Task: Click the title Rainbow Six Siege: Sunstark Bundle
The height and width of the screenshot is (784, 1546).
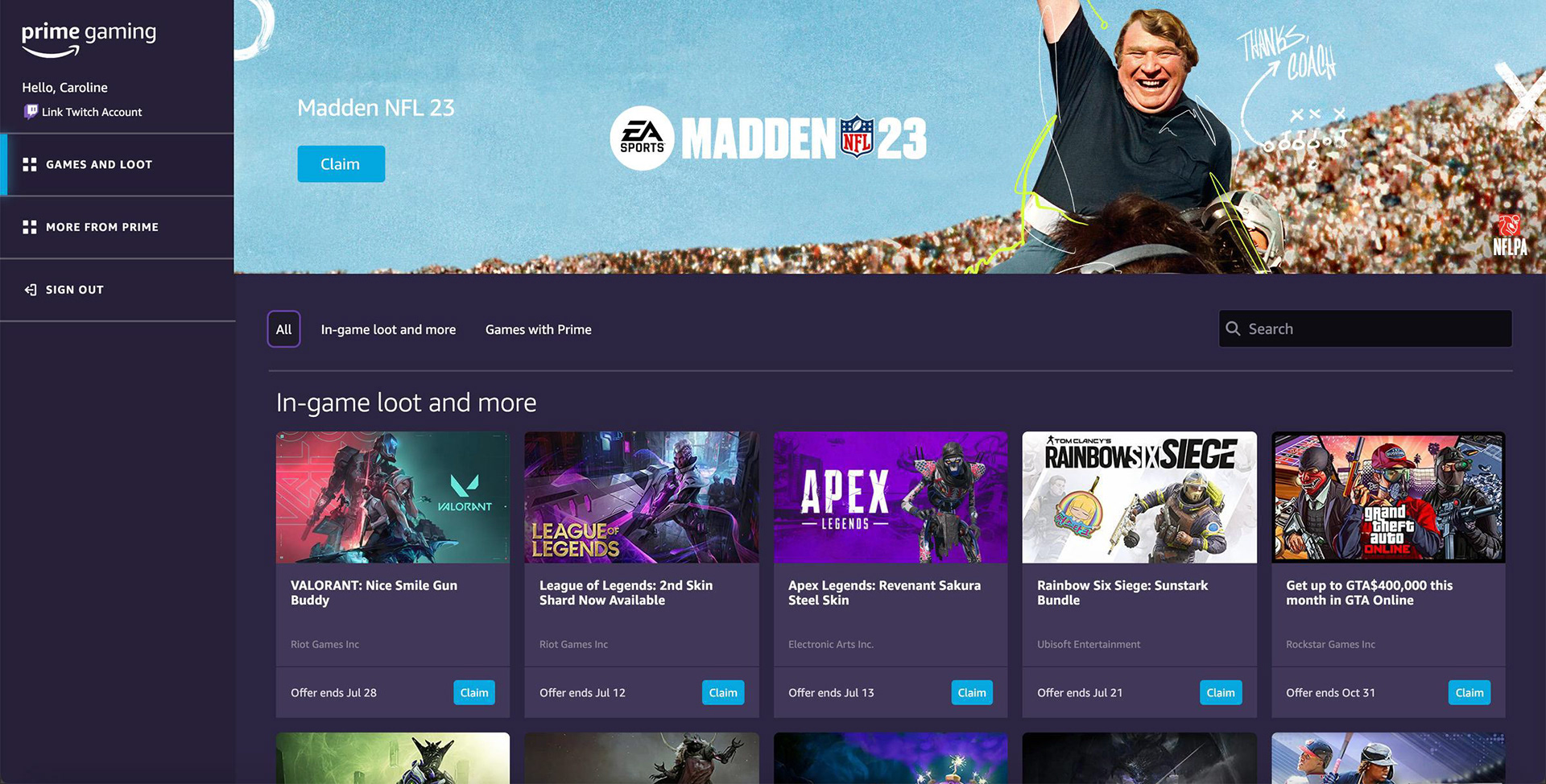Action: click(1122, 592)
